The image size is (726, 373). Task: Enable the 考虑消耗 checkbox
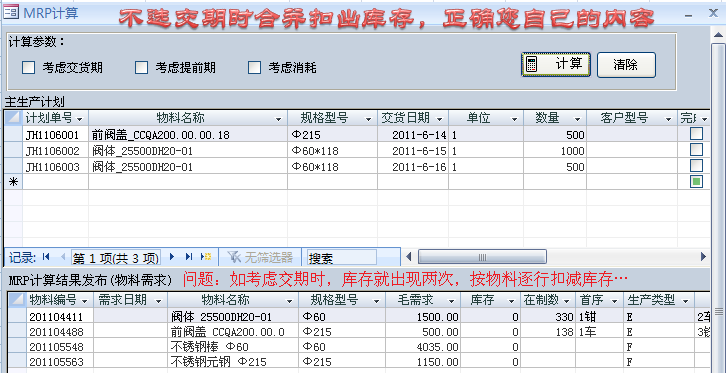(255, 68)
